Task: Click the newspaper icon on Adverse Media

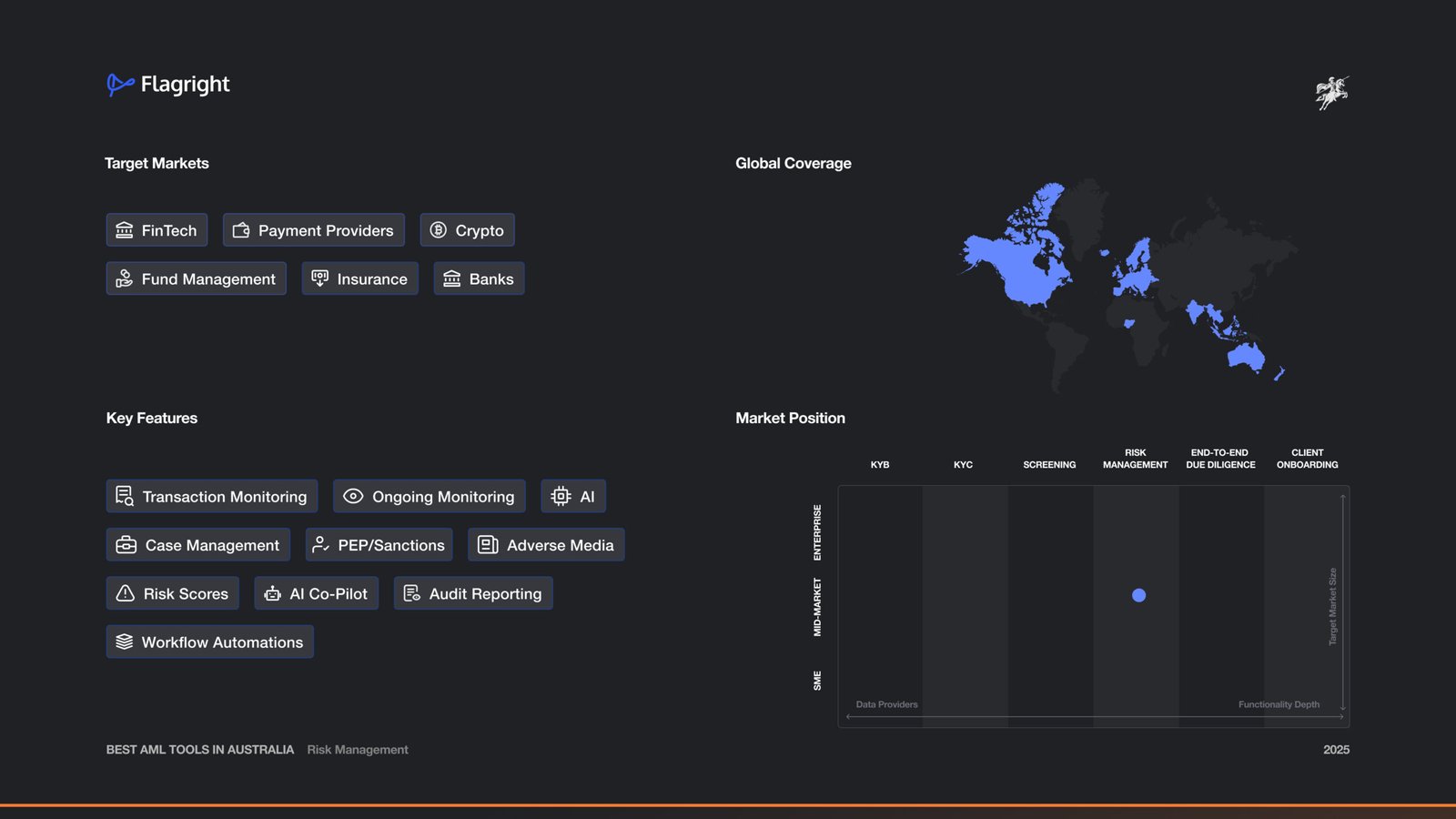Action: click(488, 545)
